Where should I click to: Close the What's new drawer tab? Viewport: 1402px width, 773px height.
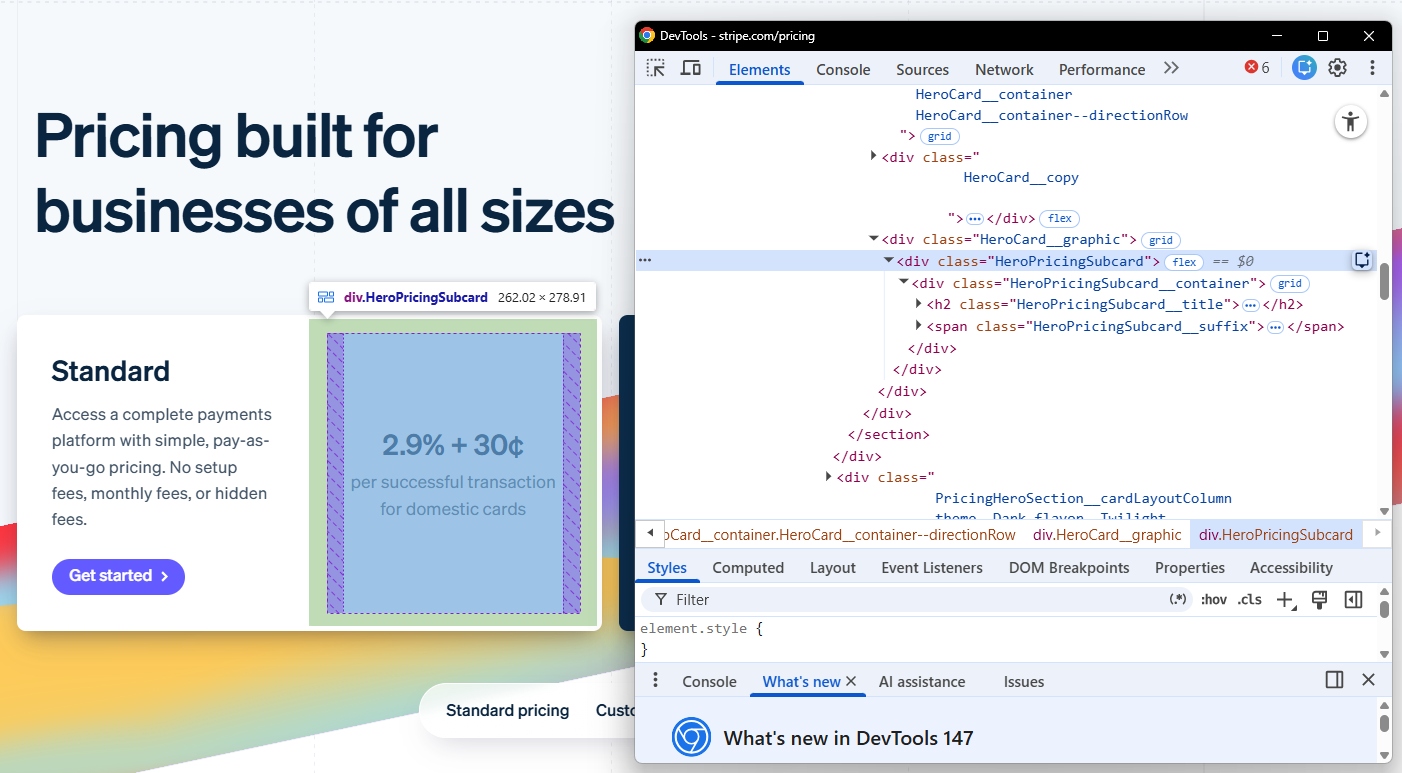pyautogui.click(x=851, y=681)
